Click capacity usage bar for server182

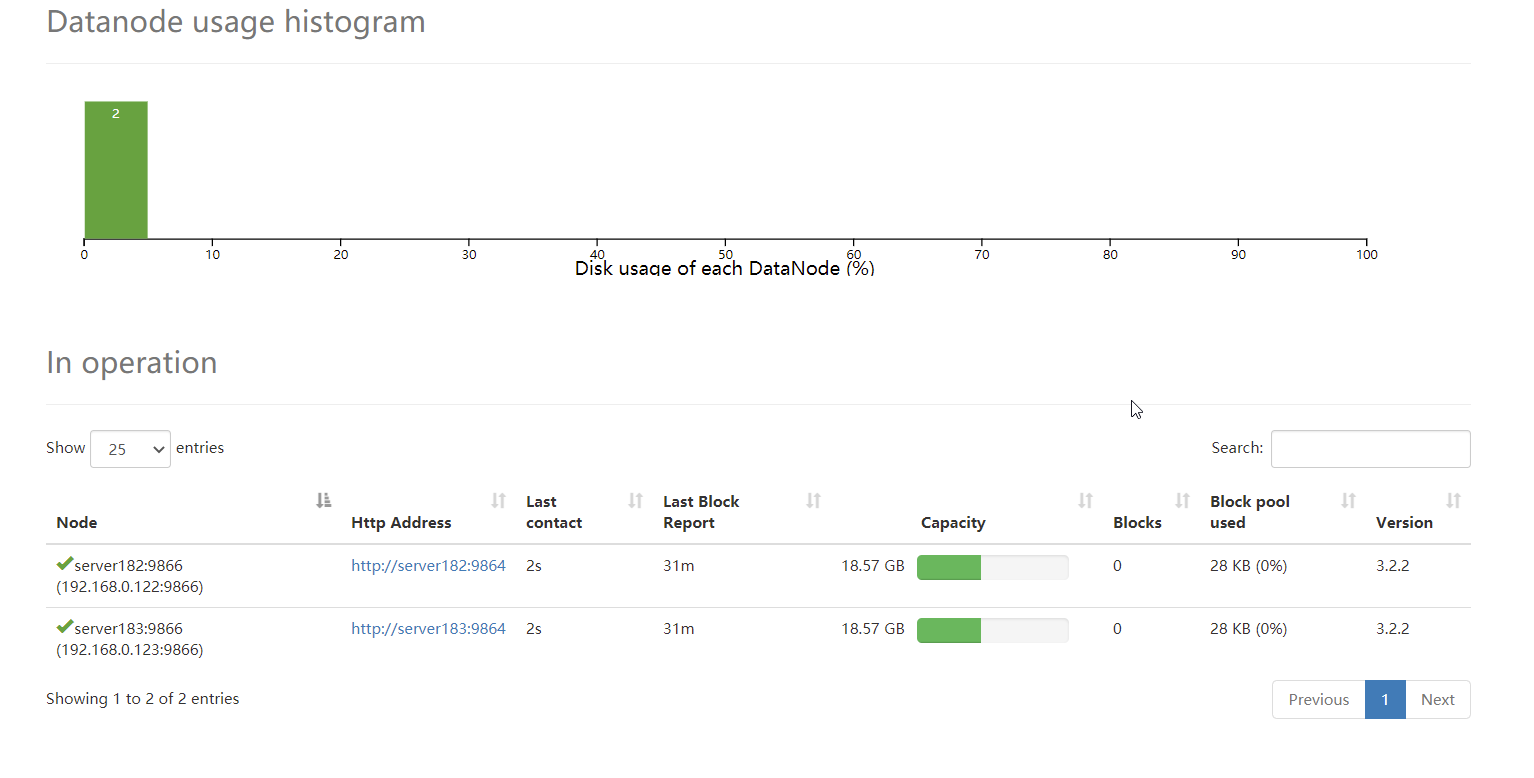click(x=992, y=568)
